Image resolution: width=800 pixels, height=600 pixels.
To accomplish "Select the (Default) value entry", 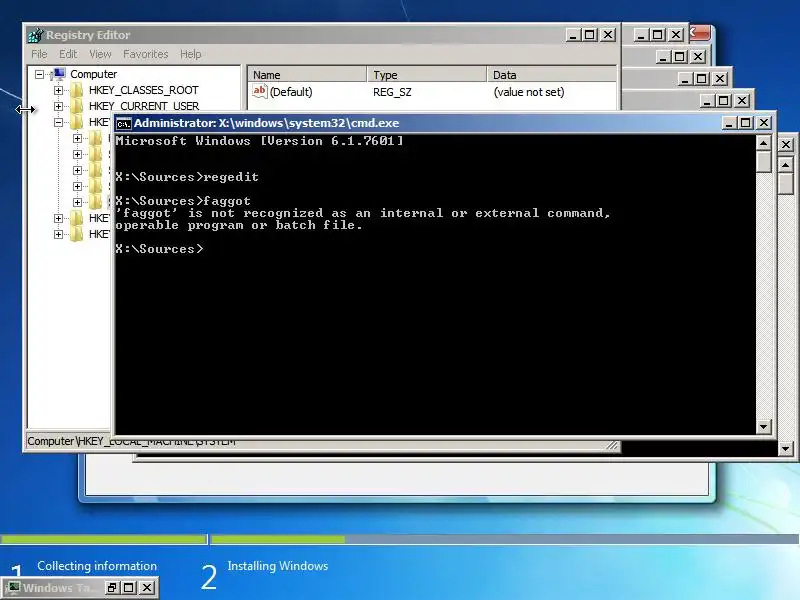I will tap(291, 92).
